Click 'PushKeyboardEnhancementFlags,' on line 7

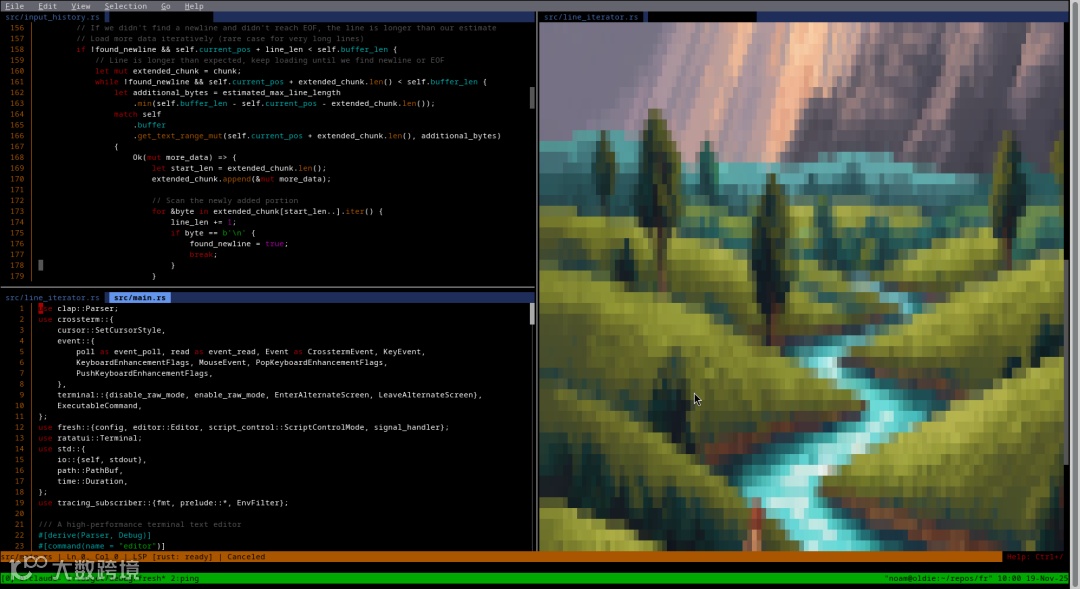pos(145,373)
